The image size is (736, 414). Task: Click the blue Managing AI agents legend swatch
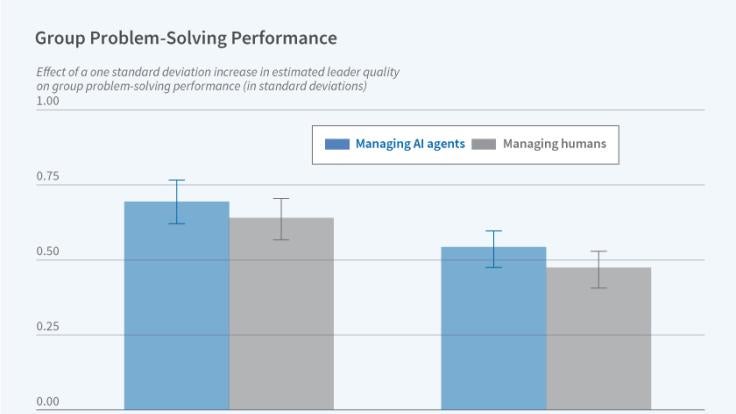point(336,144)
